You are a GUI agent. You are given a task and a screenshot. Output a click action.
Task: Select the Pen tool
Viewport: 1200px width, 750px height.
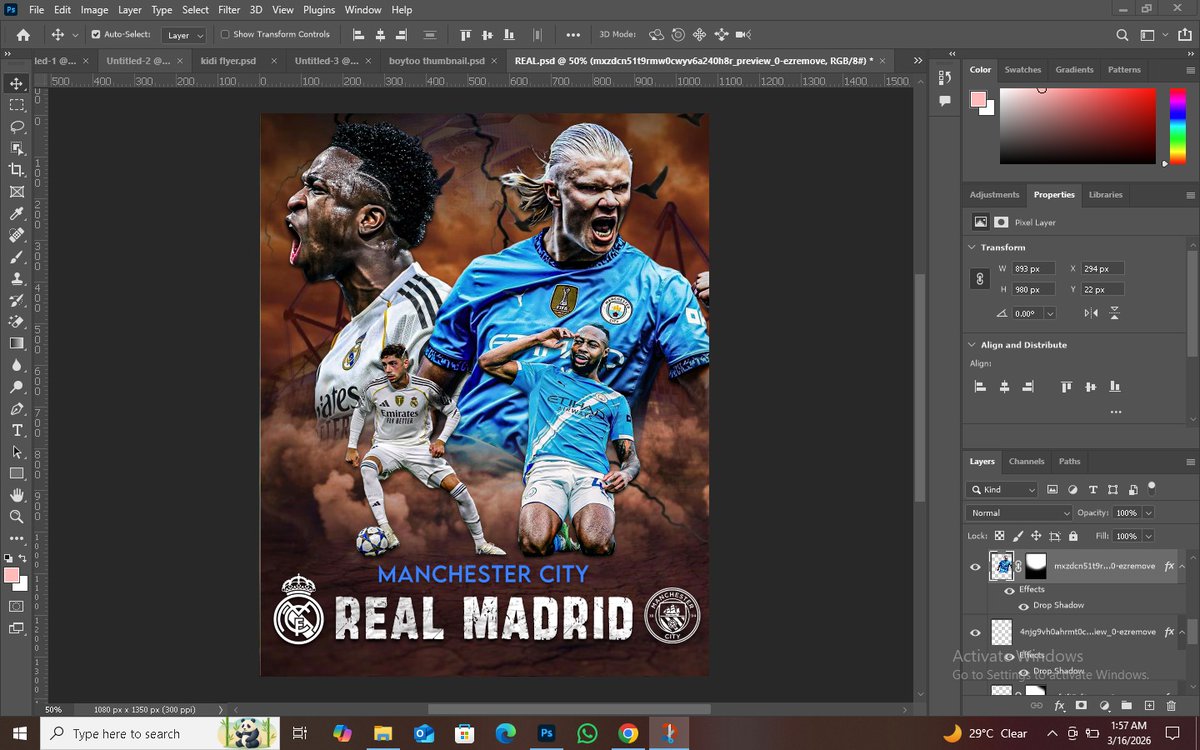[x=17, y=409]
